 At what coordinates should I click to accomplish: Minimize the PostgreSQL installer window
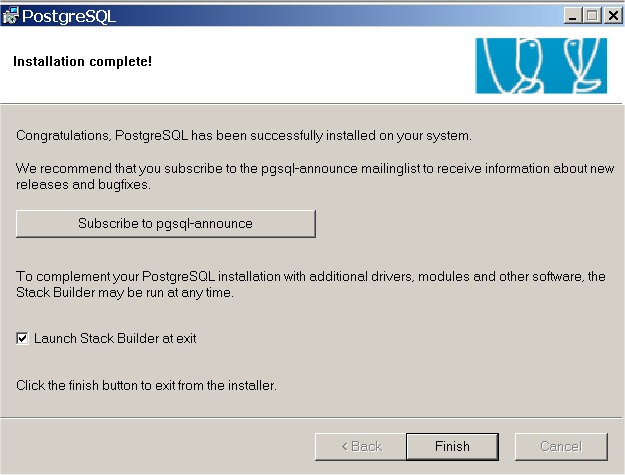point(573,16)
